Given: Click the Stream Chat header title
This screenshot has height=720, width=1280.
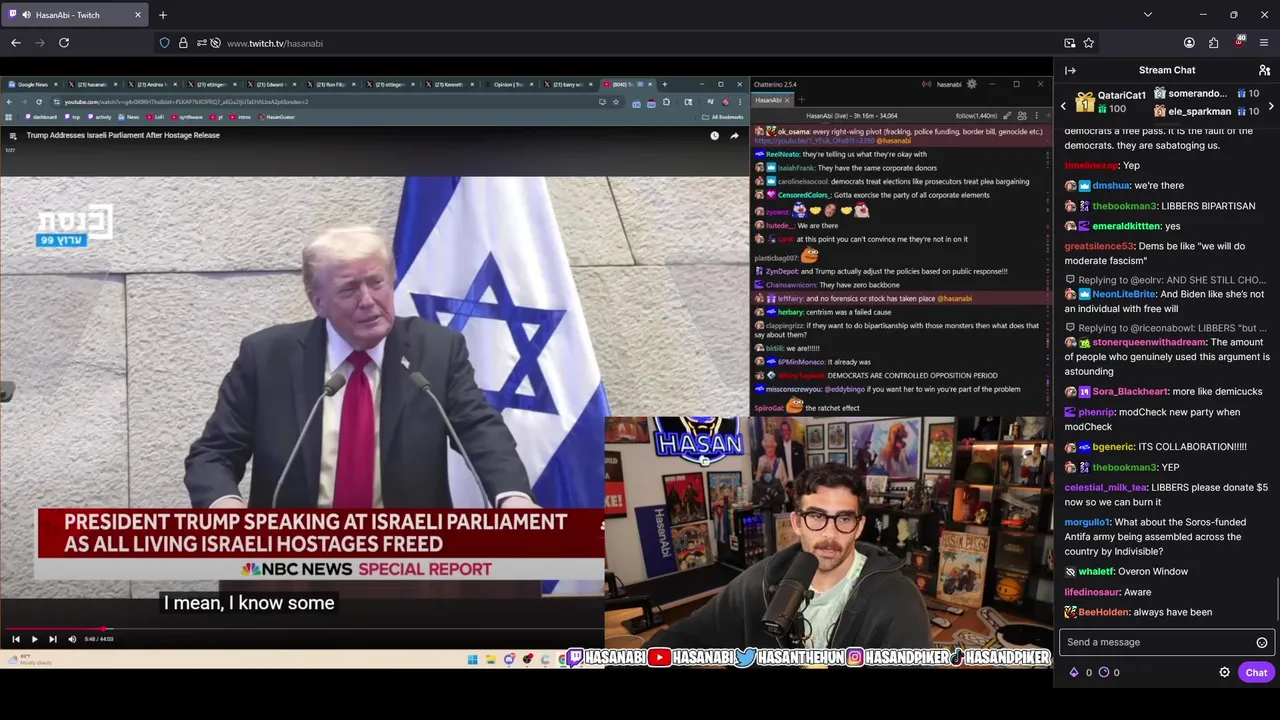Looking at the screenshot, I should pos(1166,70).
